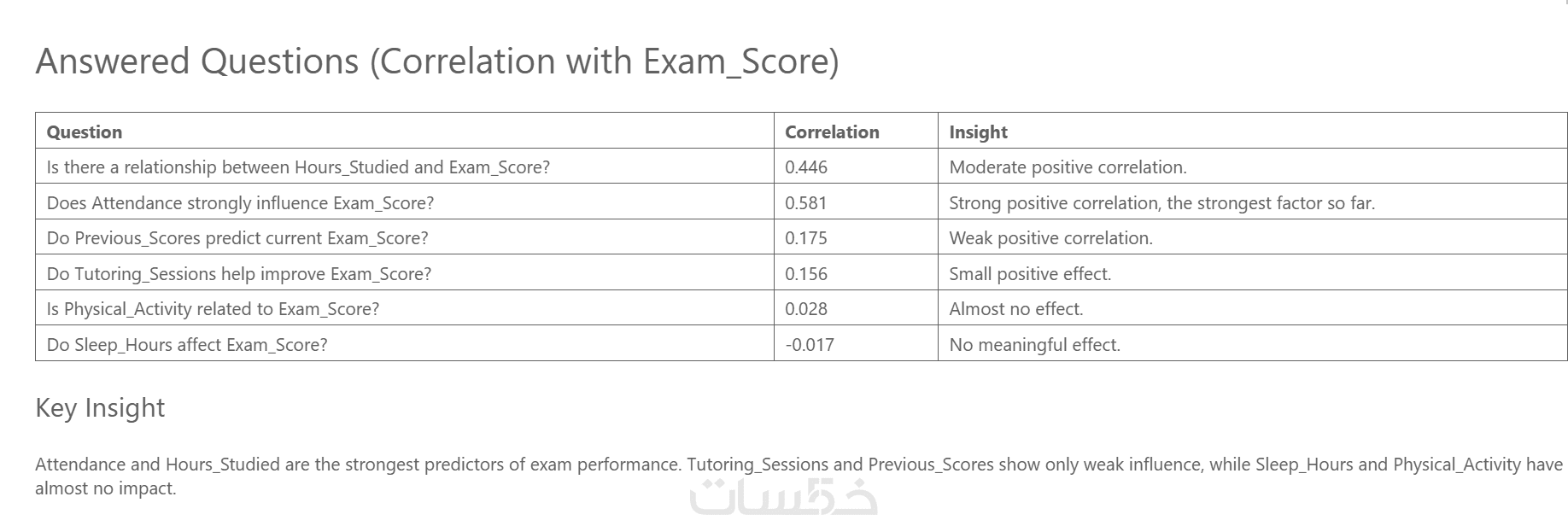Click the 'Moderate positive correlation.' insight cell
This screenshot has height=526, width=1568.
point(1068,167)
